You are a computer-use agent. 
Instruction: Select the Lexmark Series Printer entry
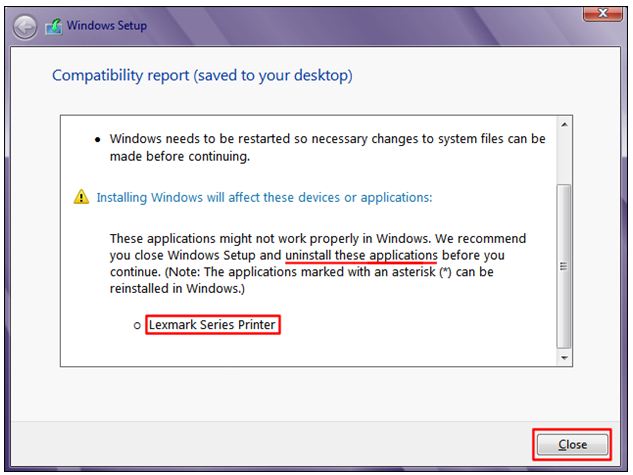(x=212, y=324)
